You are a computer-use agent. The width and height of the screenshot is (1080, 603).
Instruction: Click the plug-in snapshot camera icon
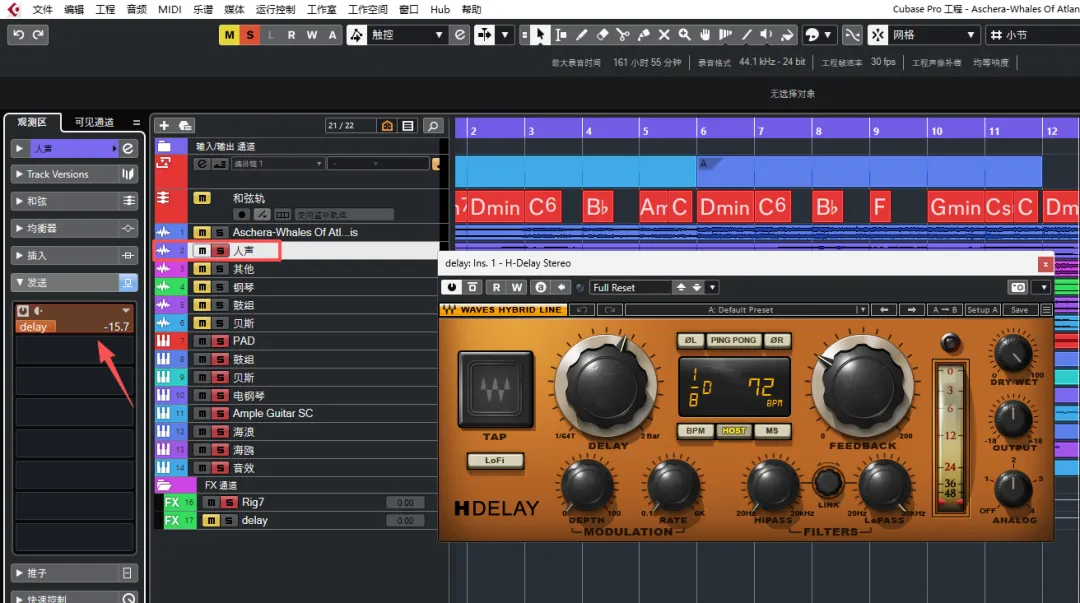[1018, 287]
